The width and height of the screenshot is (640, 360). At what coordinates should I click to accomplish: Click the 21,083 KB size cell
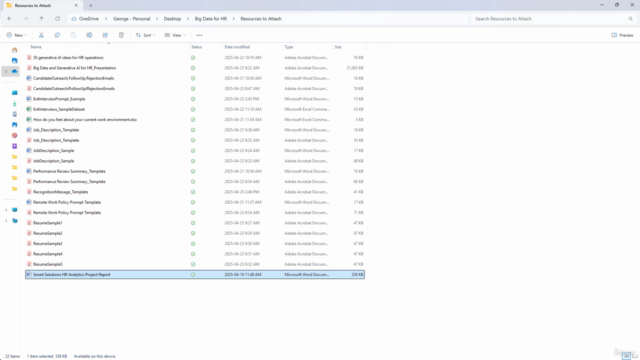pos(355,68)
